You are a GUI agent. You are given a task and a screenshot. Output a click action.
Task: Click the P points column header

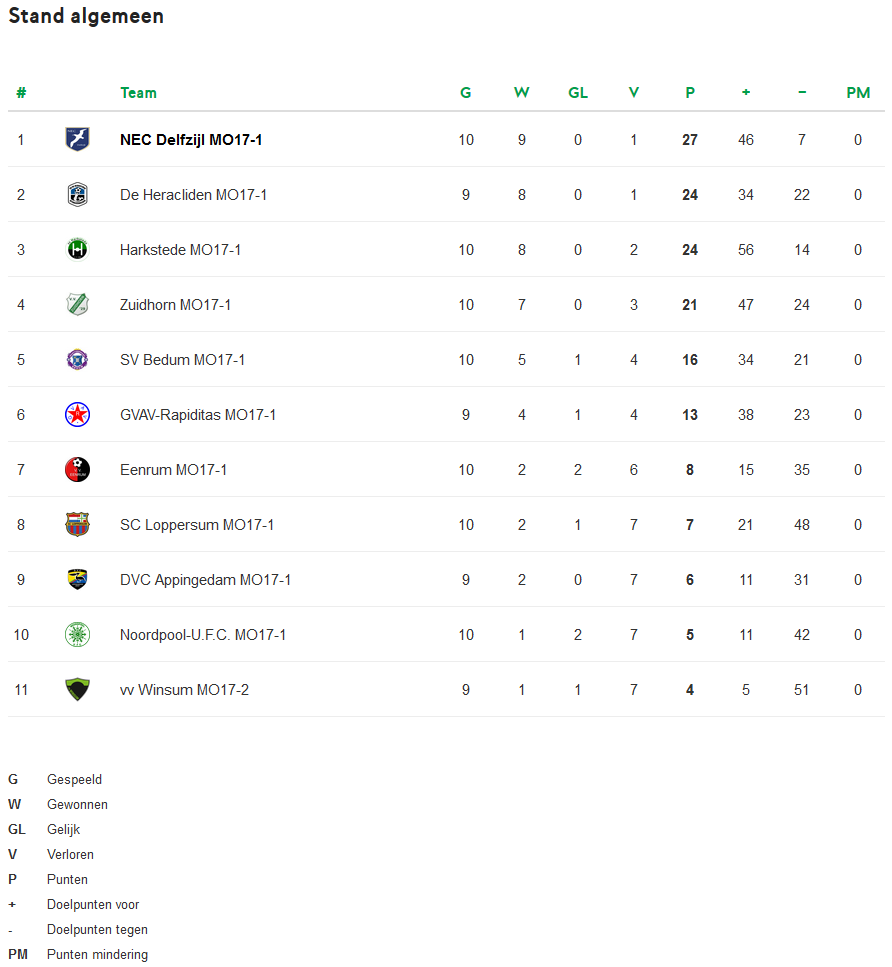(690, 93)
